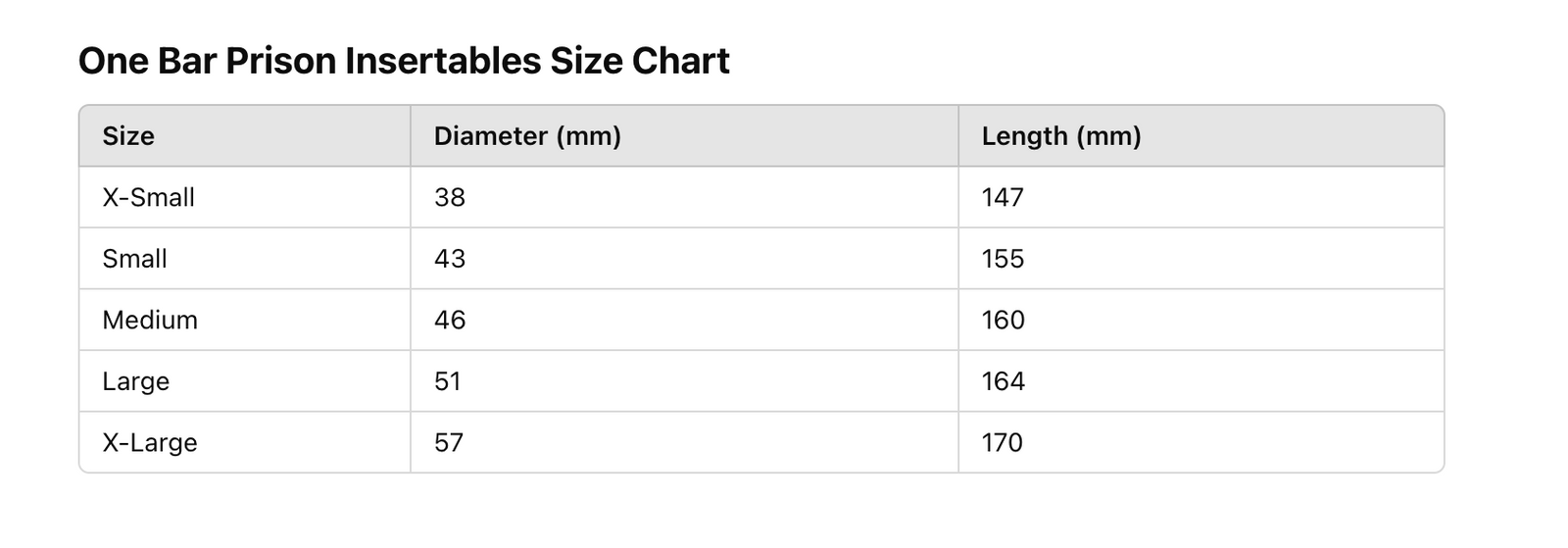Click the word 'Chart' in the heading

(x=680, y=62)
